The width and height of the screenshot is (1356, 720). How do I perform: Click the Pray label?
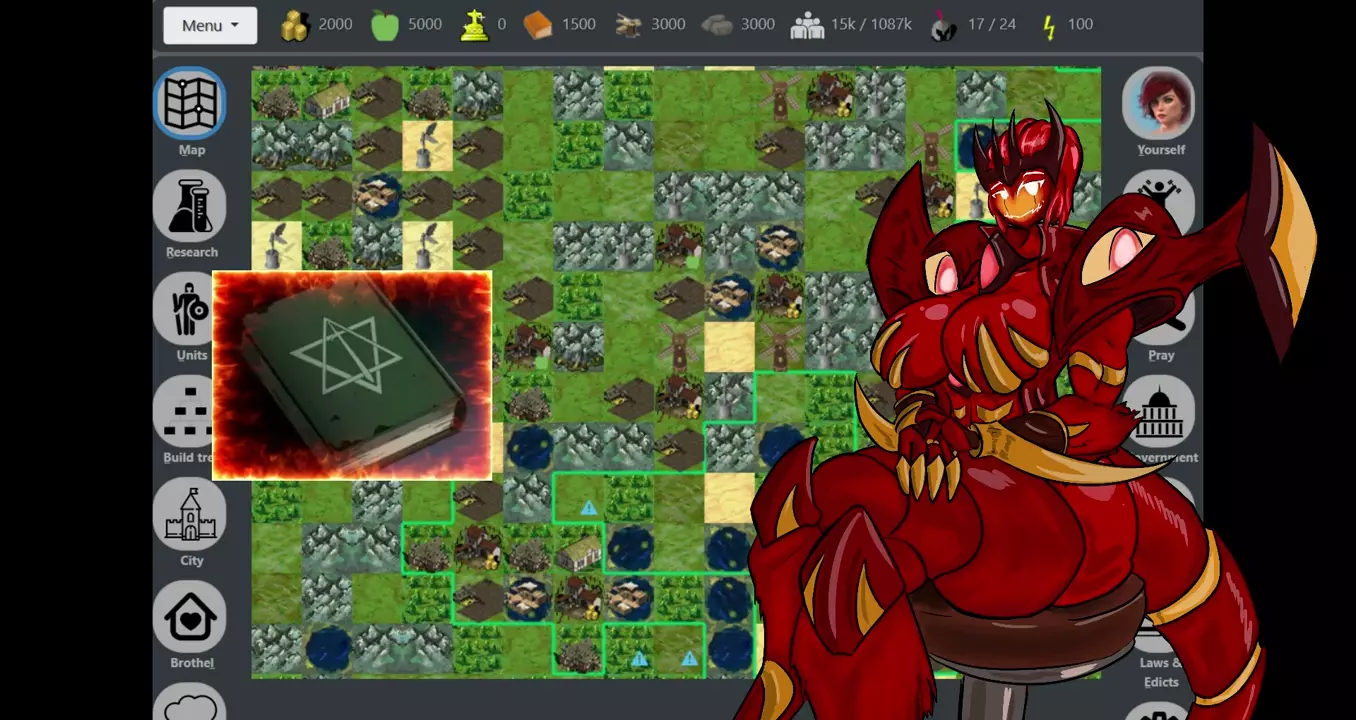point(1161,355)
